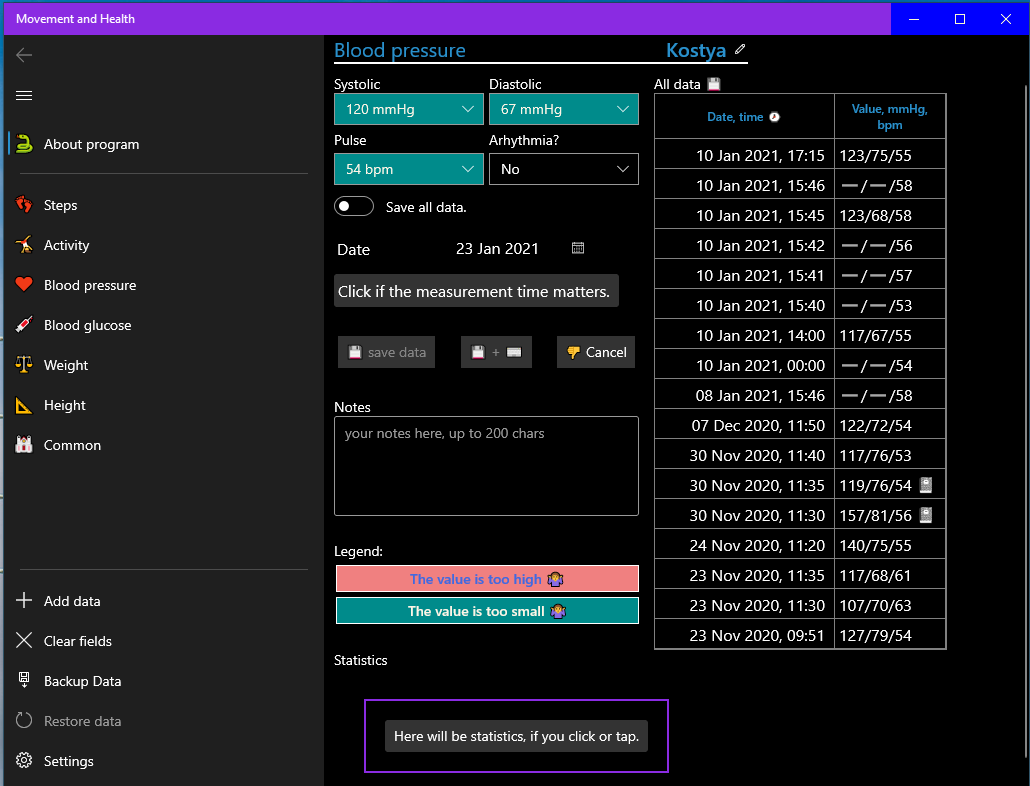1030x786 pixels.
Task: Open the calendar date picker icon
Action: coord(578,248)
